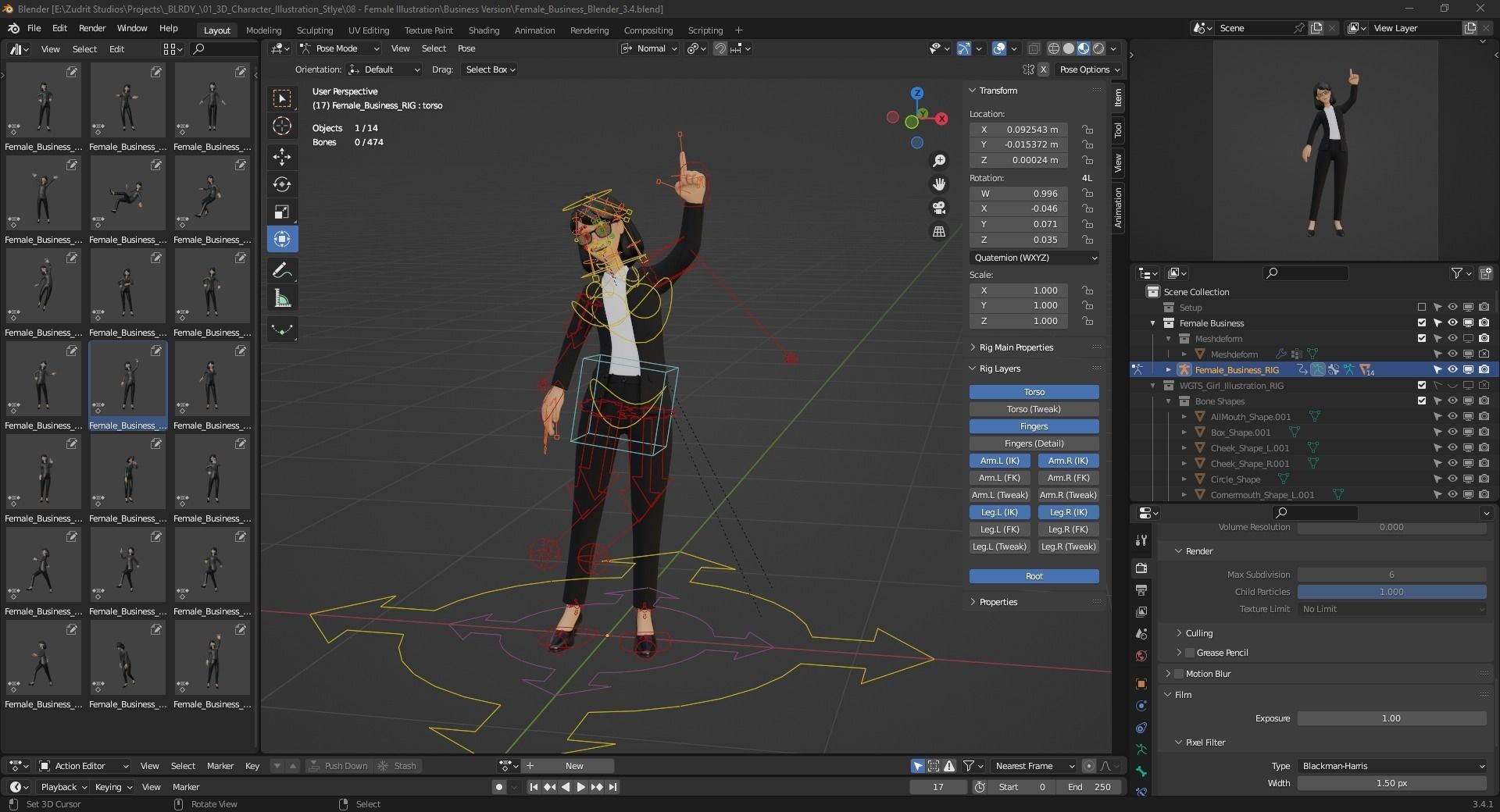Hide Box_Shape.001 in viewport via eye
The width and height of the screenshot is (1500, 812).
coord(1452,433)
